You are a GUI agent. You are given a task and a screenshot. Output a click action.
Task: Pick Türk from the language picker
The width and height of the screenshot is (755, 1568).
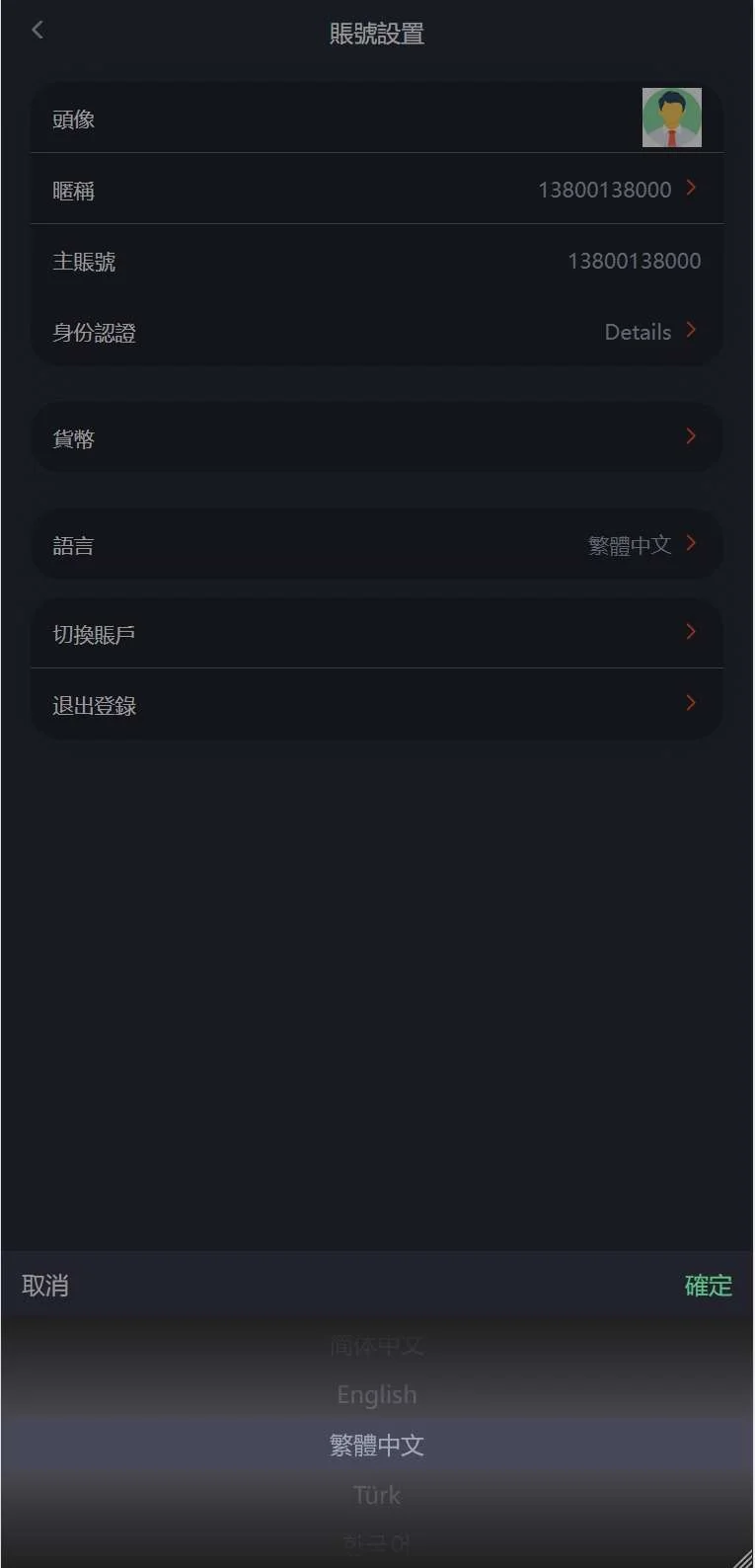pos(377,1495)
